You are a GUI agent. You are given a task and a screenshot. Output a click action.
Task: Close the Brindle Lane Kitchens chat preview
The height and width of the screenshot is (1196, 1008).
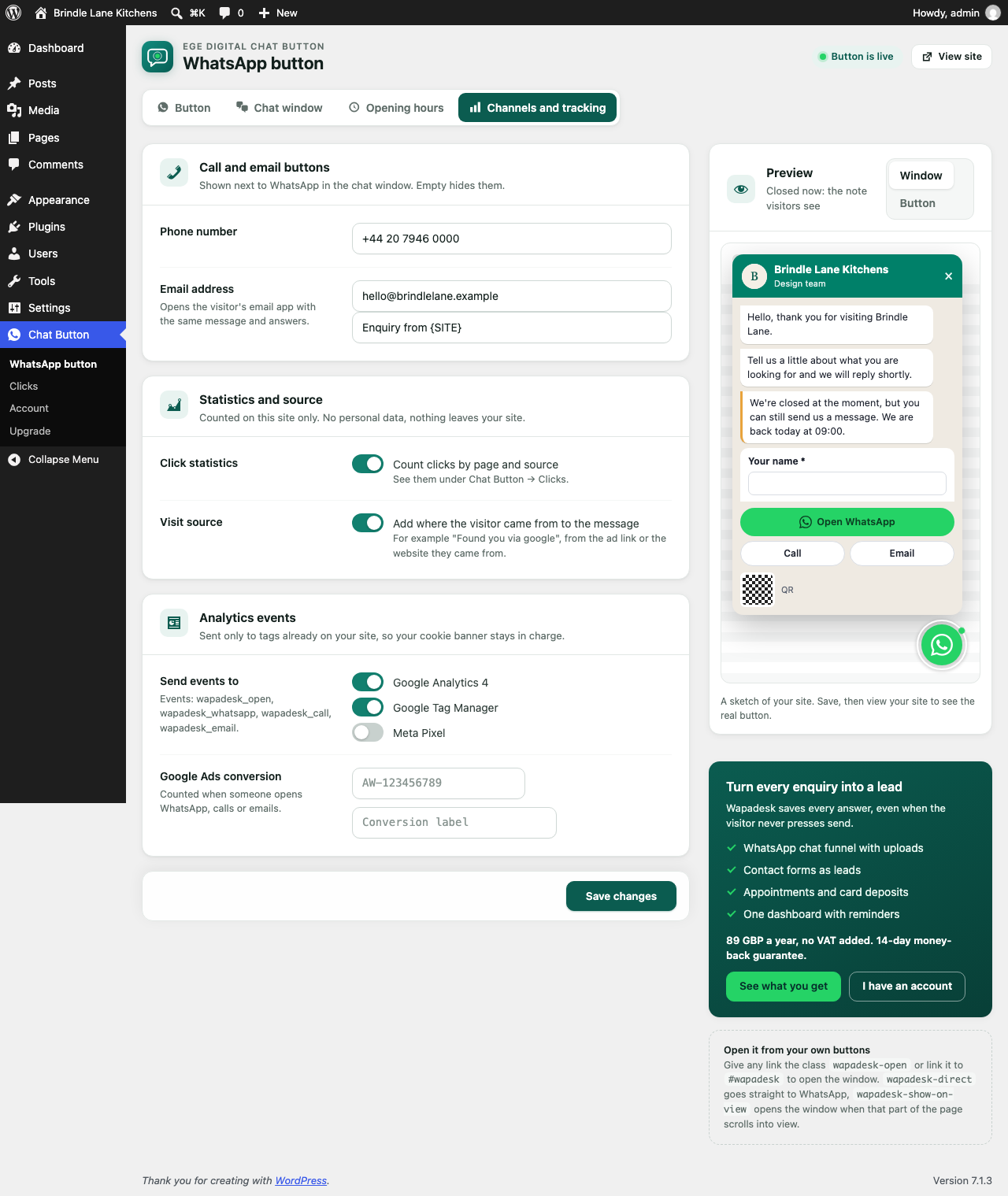948,276
